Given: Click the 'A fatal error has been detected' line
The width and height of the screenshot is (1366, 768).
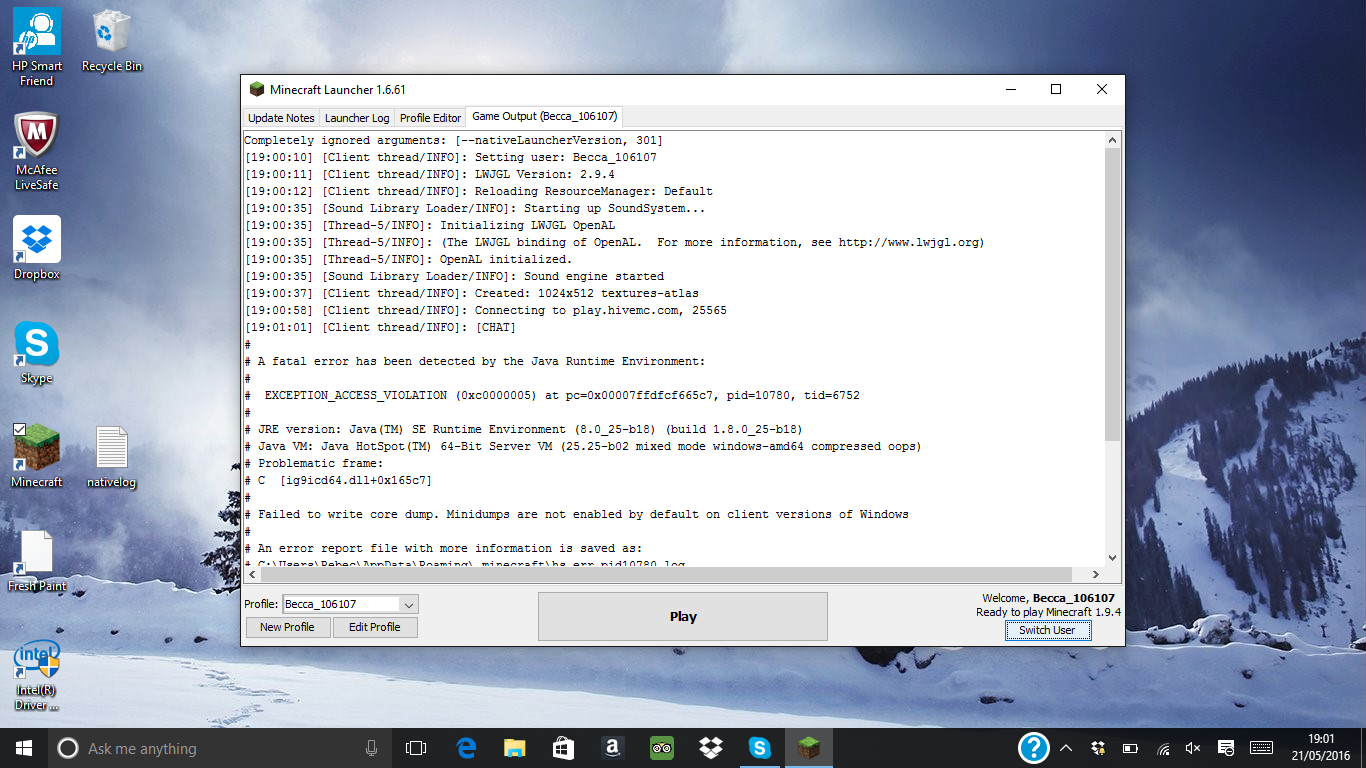Looking at the screenshot, I should 475,361.
